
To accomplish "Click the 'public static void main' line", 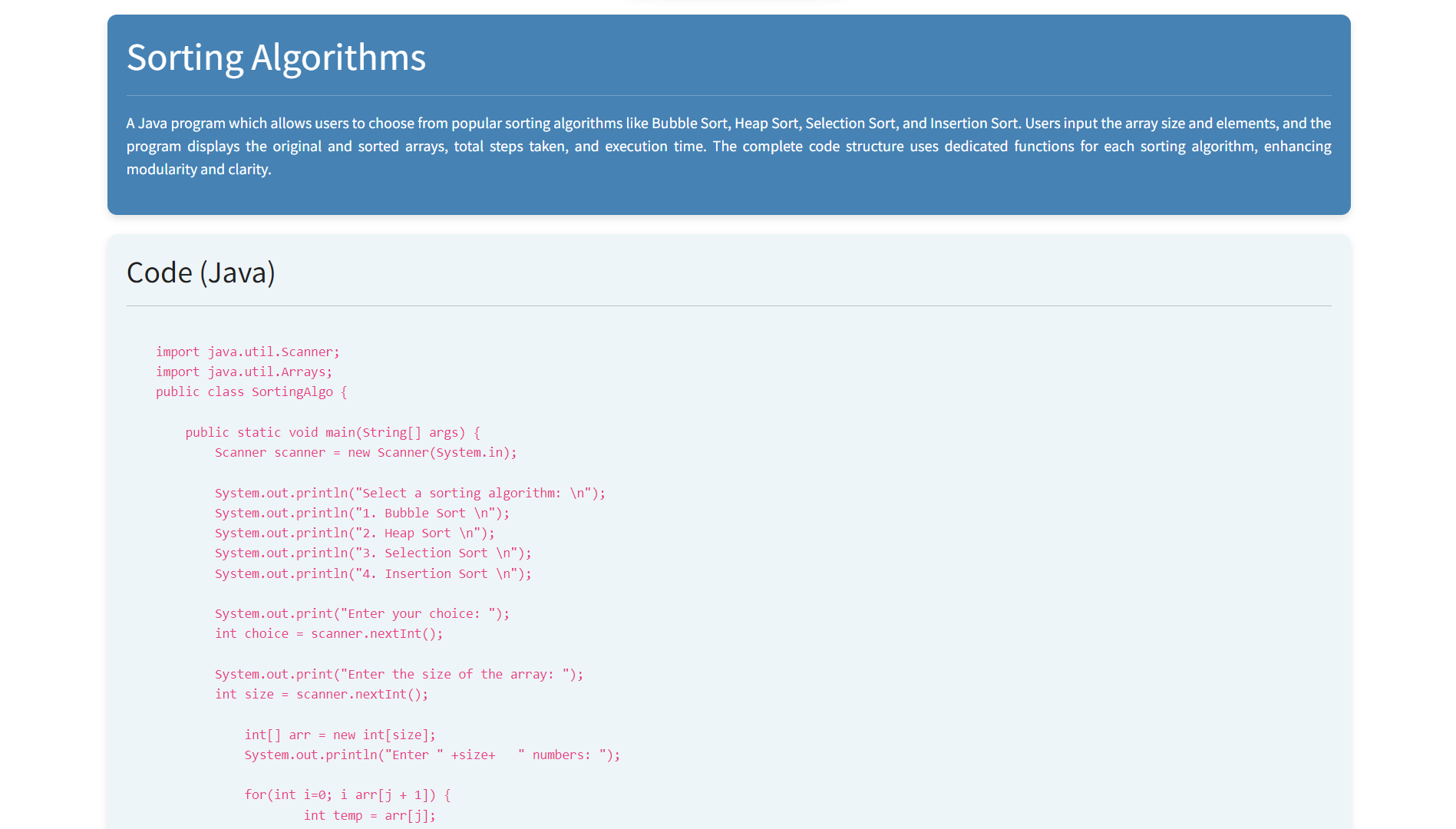I will (x=332, y=432).
